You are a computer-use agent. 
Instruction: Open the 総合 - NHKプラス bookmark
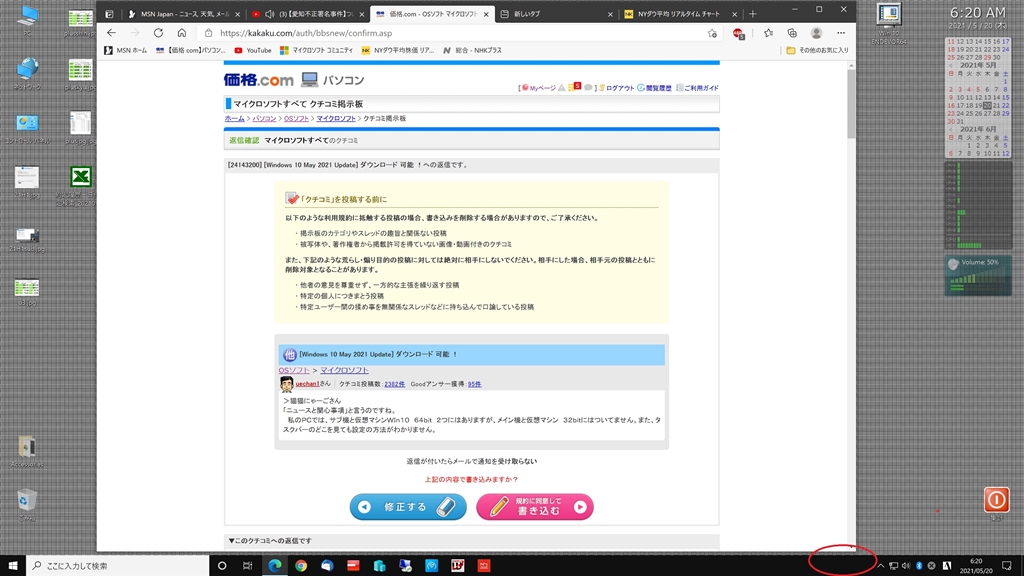click(472, 50)
